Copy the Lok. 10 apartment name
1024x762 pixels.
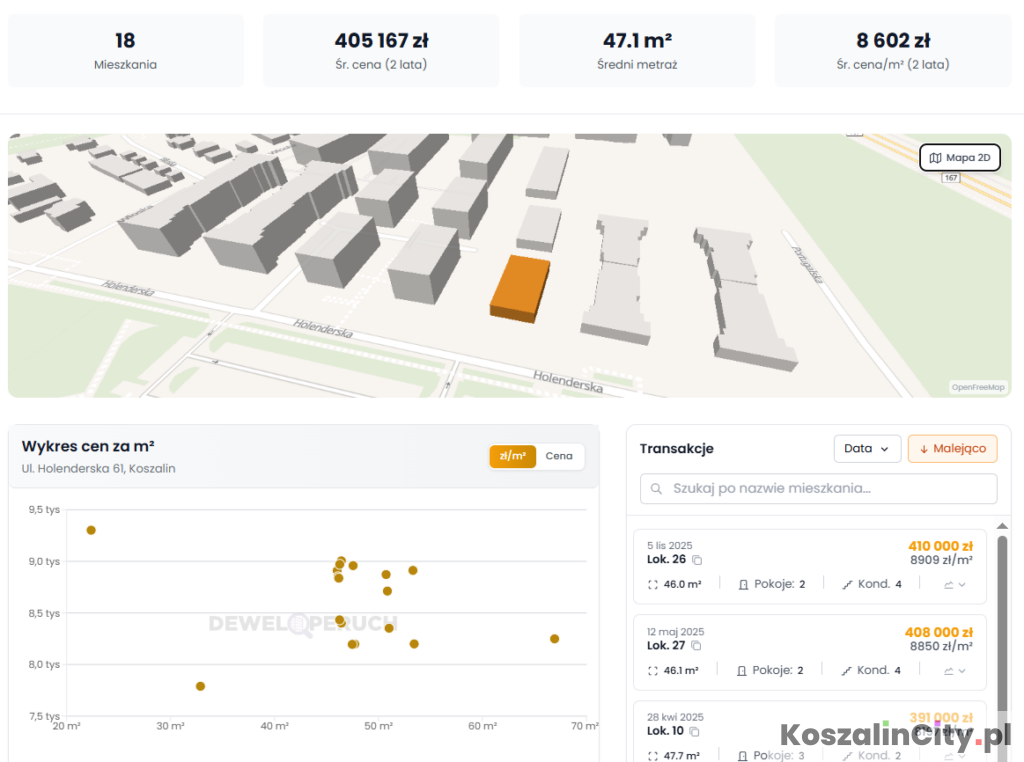(695, 731)
